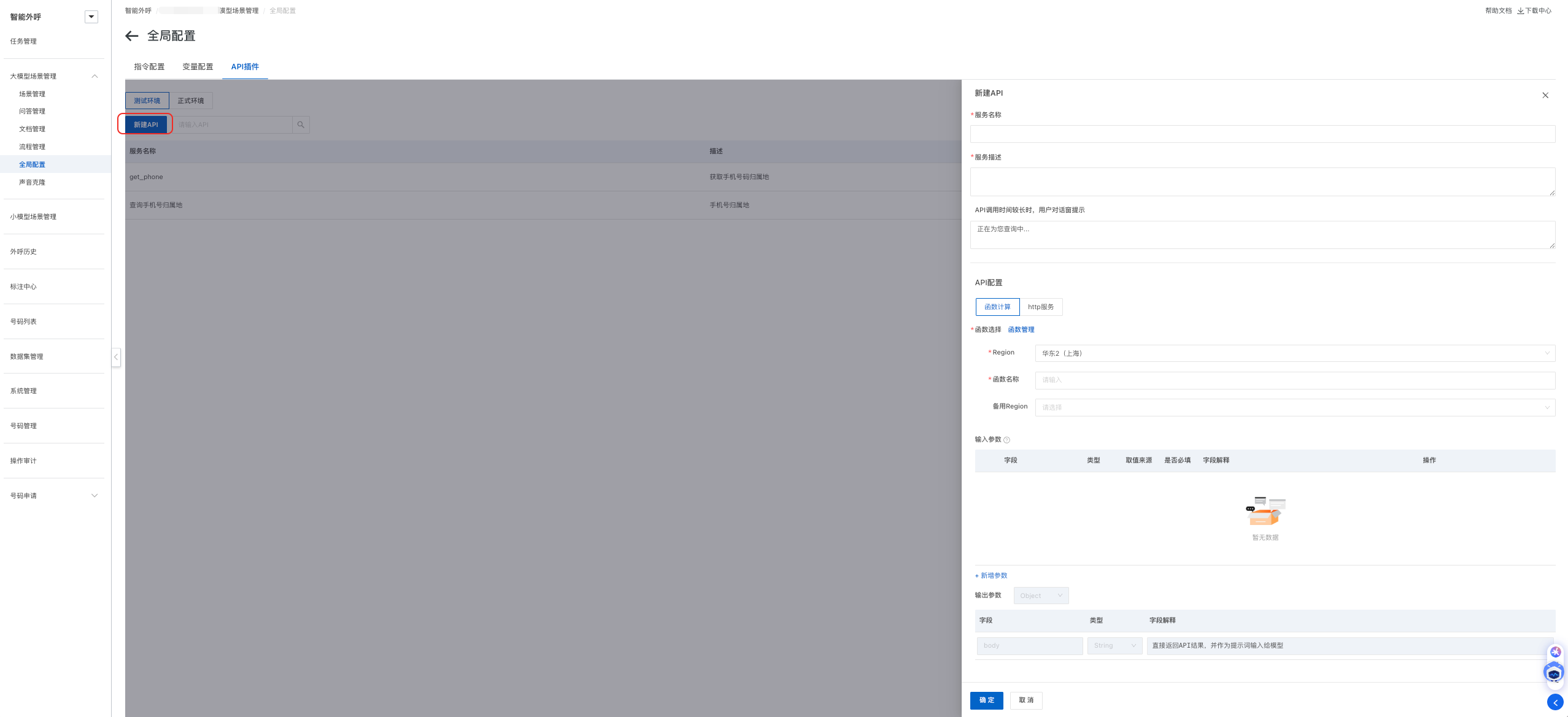Click the blue floating arrow button
This screenshot has width=1568, height=717.
coord(1555,702)
